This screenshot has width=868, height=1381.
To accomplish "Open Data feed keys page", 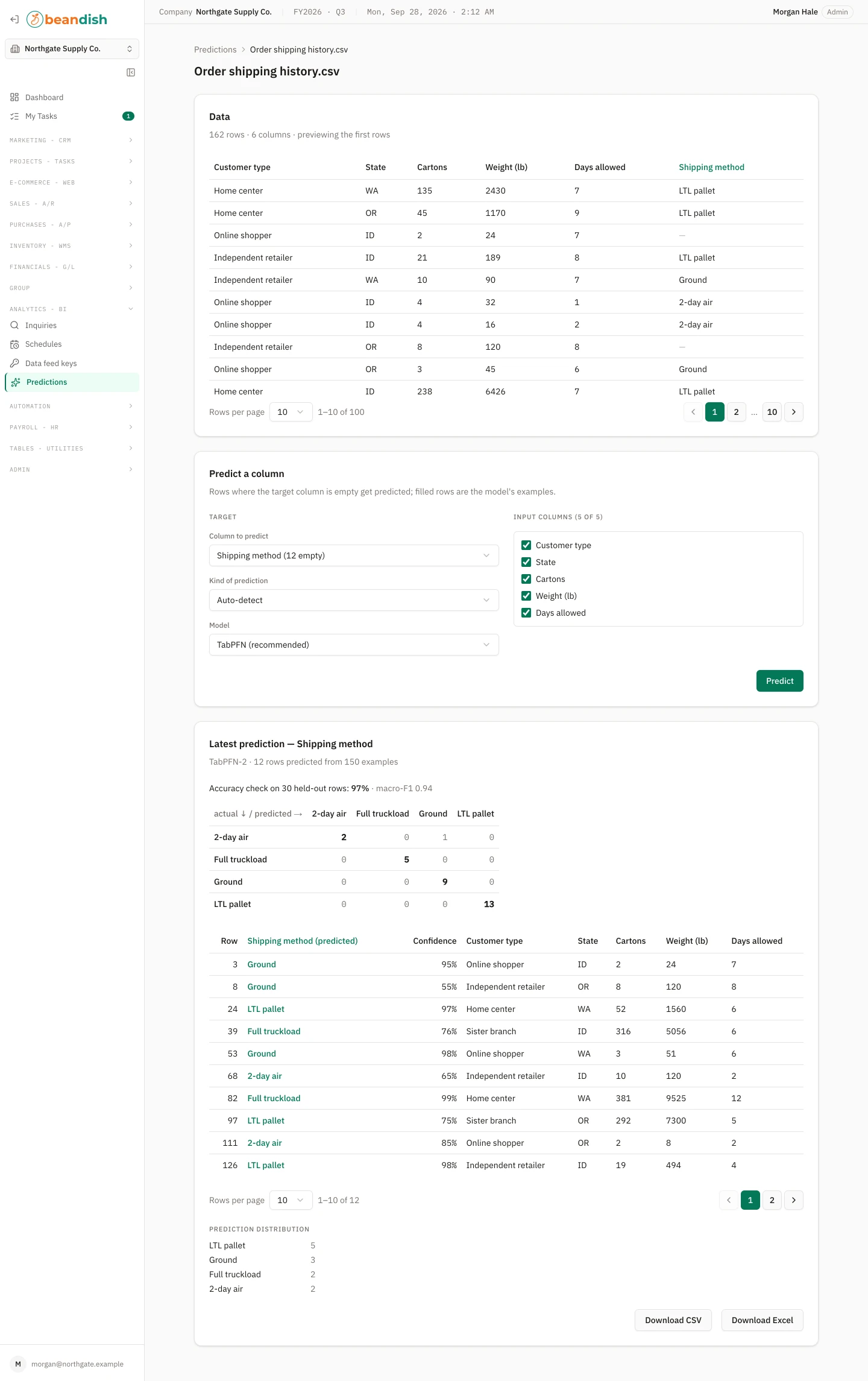I will 72,363.
